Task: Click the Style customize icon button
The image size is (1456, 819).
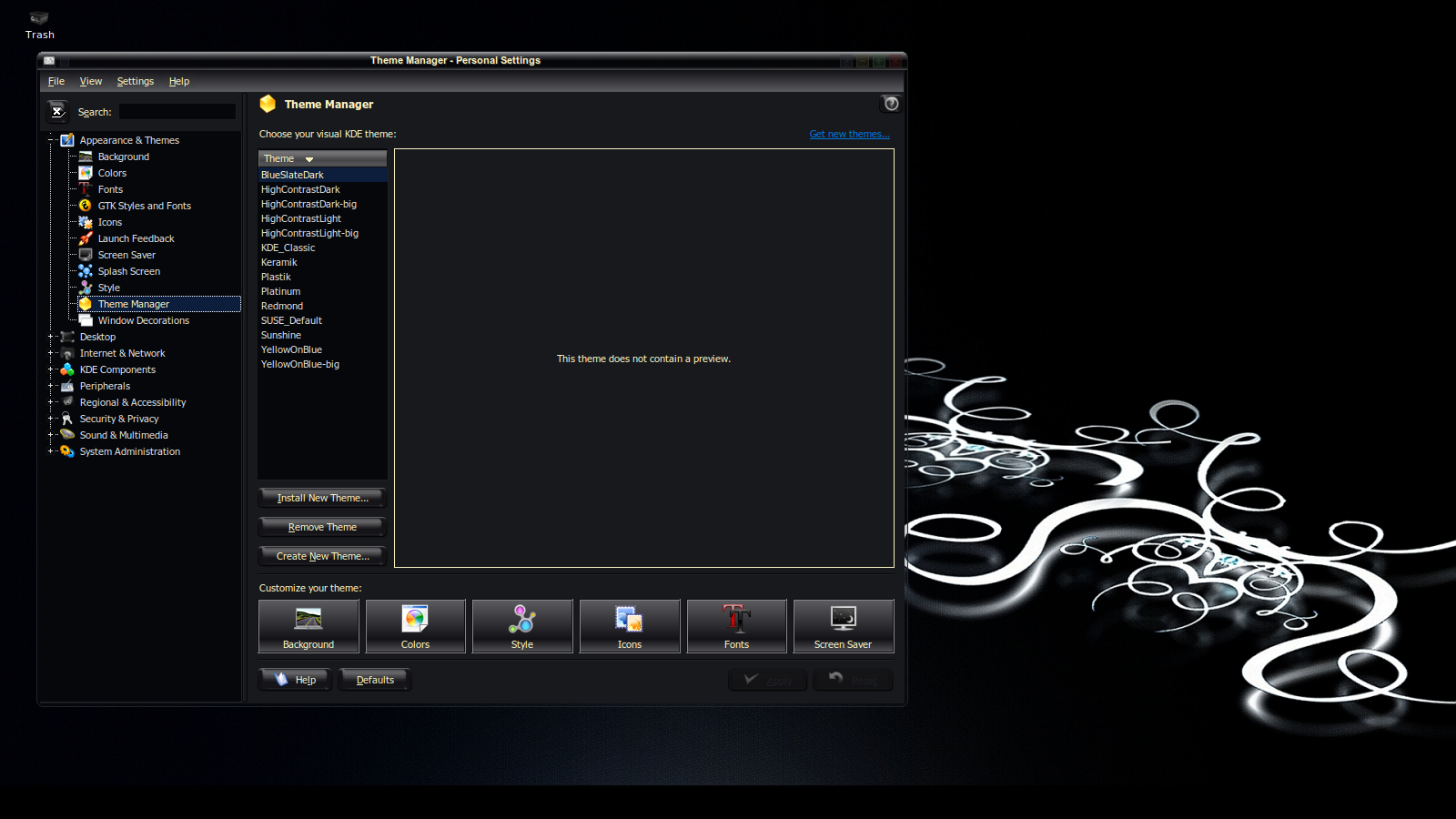Action: (522, 626)
